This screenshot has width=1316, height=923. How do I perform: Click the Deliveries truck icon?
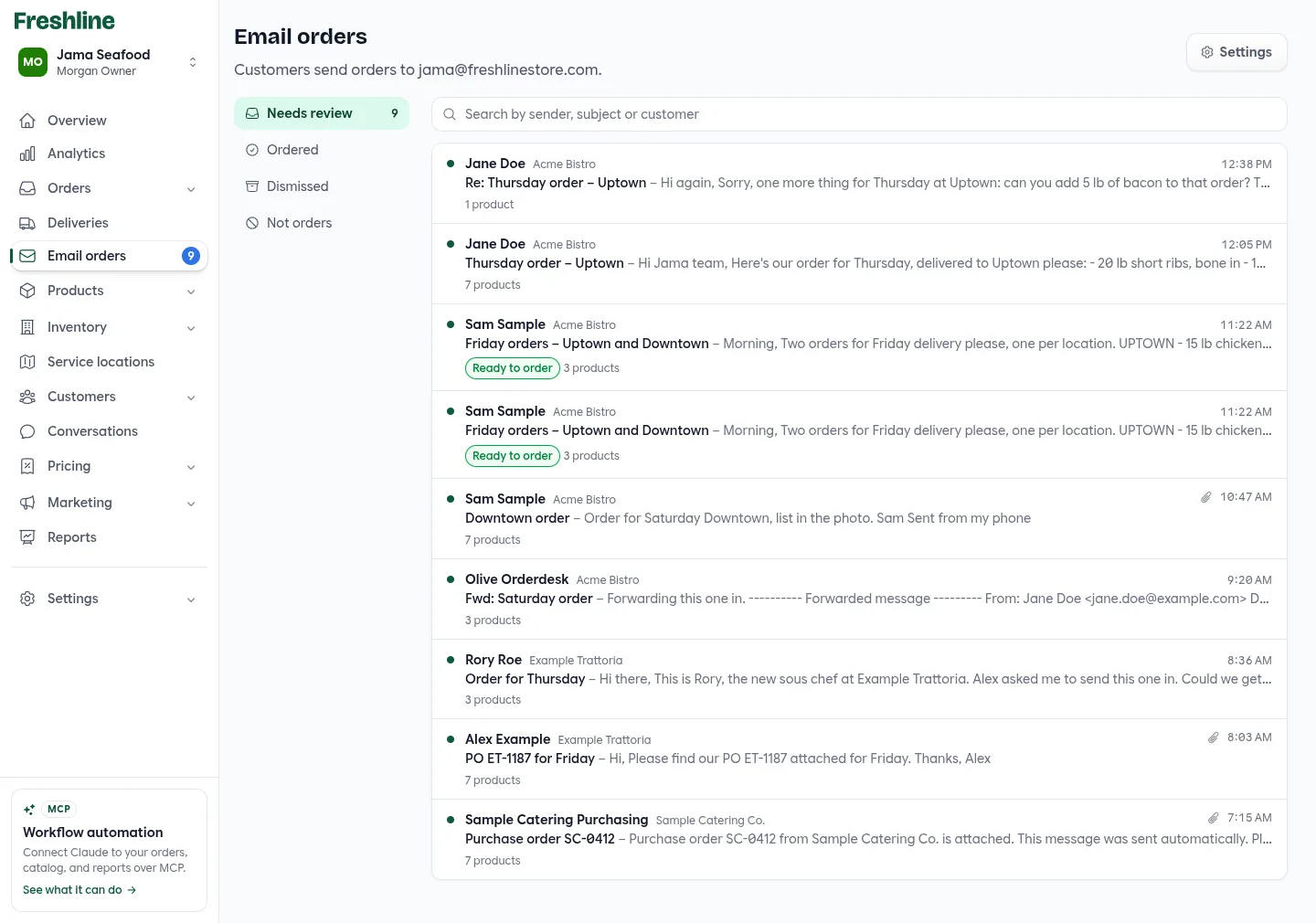pyautogui.click(x=27, y=223)
